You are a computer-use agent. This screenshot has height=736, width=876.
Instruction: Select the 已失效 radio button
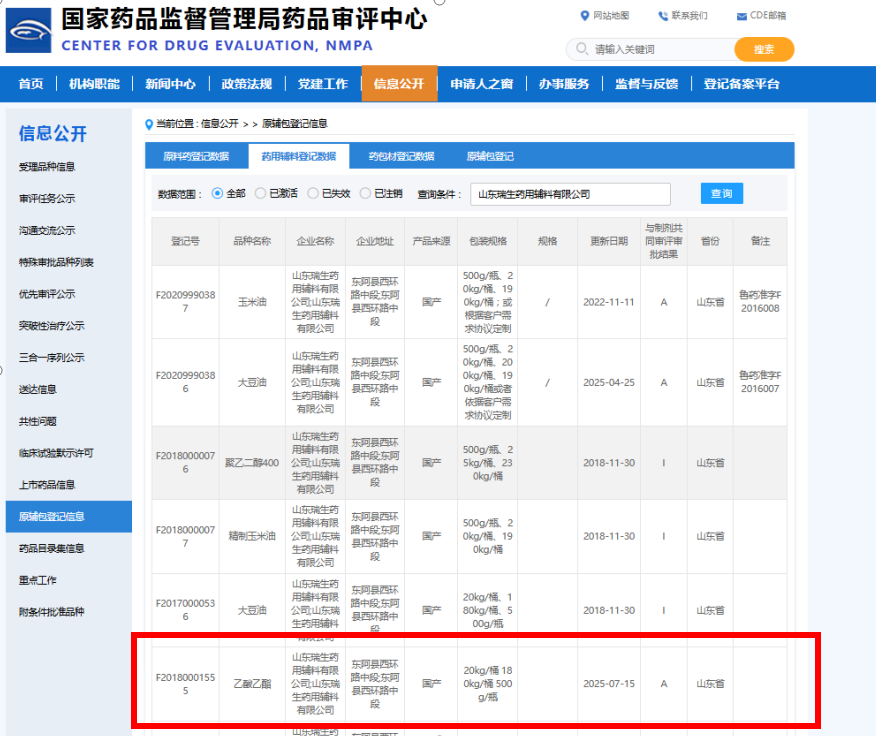click(x=313, y=193)
